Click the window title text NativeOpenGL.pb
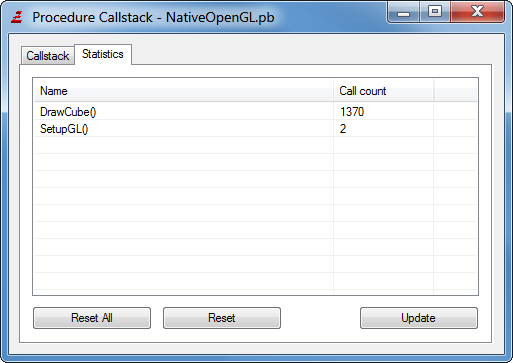513x363 pixels. [x=220, y=17]
